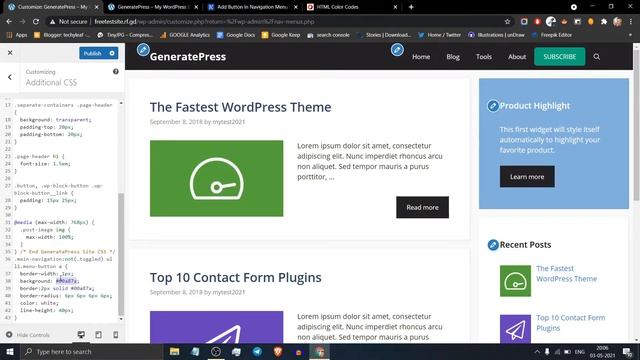Click green thumbnail in Recent Posts
Image resolution: width=640 pixels, height=360 pixels.
pos(515,281)
